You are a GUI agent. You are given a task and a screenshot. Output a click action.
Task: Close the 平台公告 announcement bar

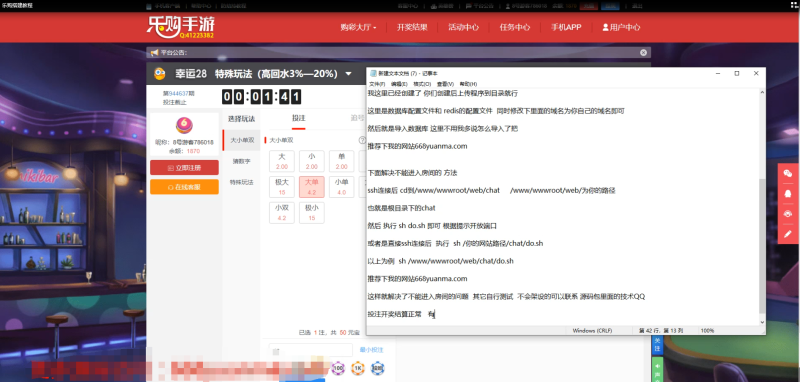643,52
